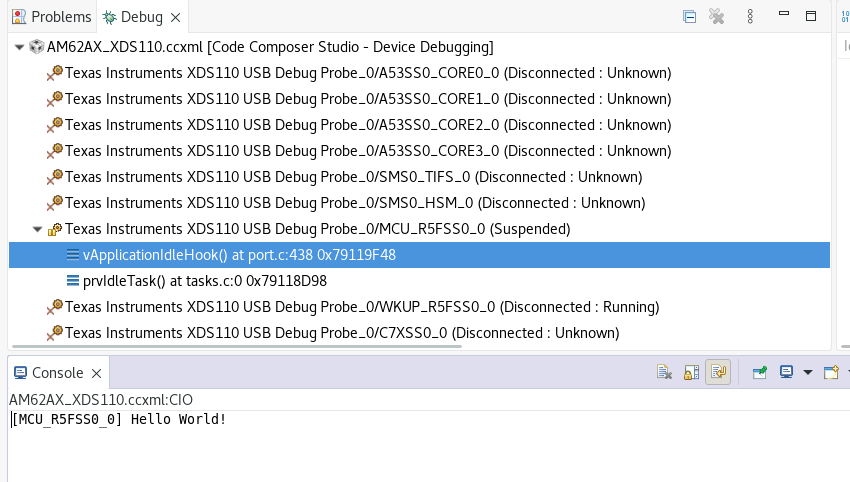Close the Debug tab
This screenshot has width=850, height=482.
click(x=176, y=17)
